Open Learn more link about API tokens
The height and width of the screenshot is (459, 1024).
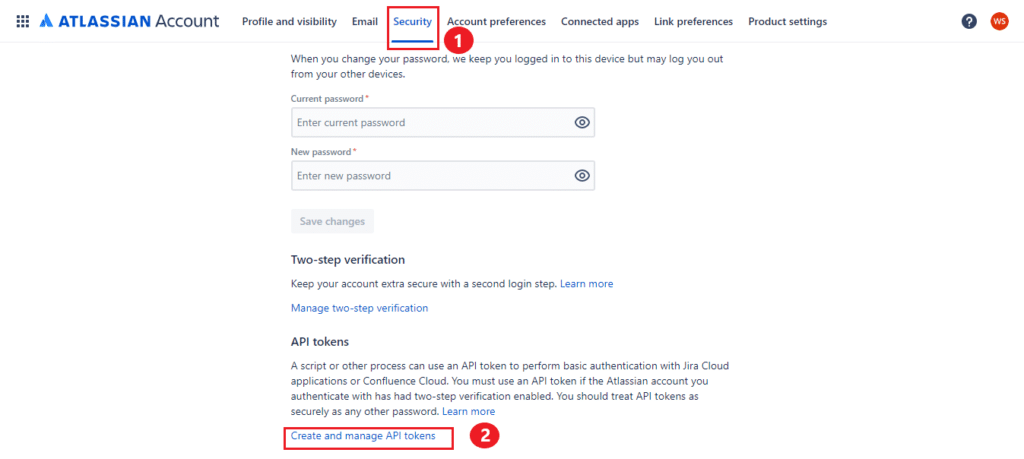click(x=468, y=412)
